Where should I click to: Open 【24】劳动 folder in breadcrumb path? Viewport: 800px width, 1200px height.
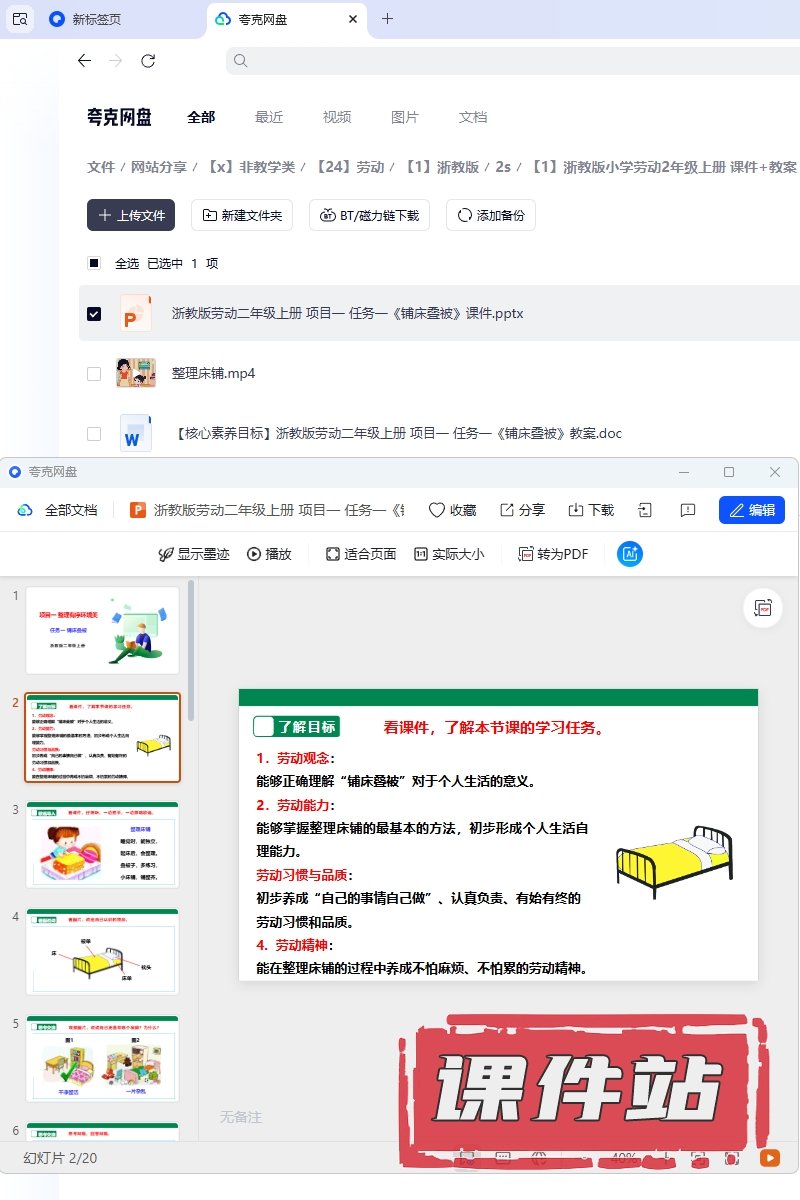[x=350, y=167]
